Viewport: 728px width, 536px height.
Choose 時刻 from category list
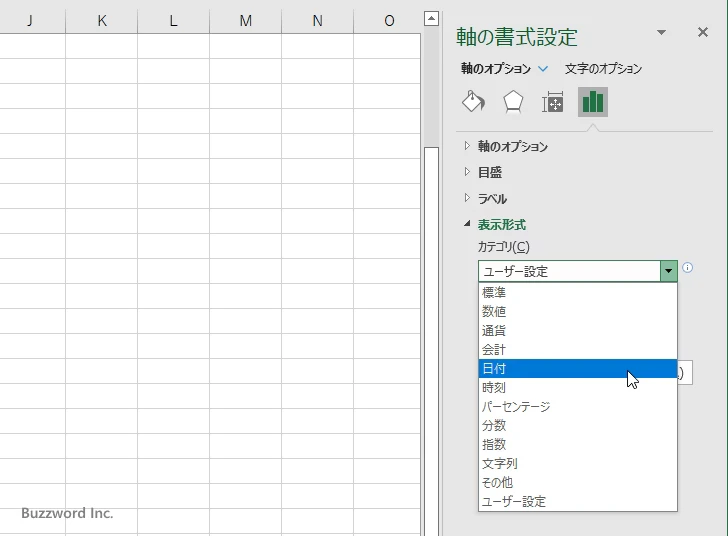click(x=578, y=388)
